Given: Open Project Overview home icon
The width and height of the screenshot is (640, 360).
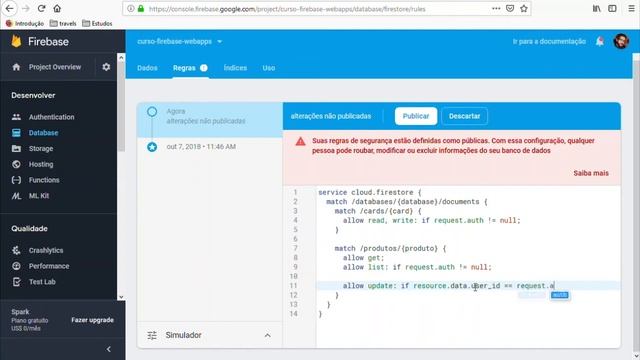Looking at the screenshot, I should (x=16, y=67).
